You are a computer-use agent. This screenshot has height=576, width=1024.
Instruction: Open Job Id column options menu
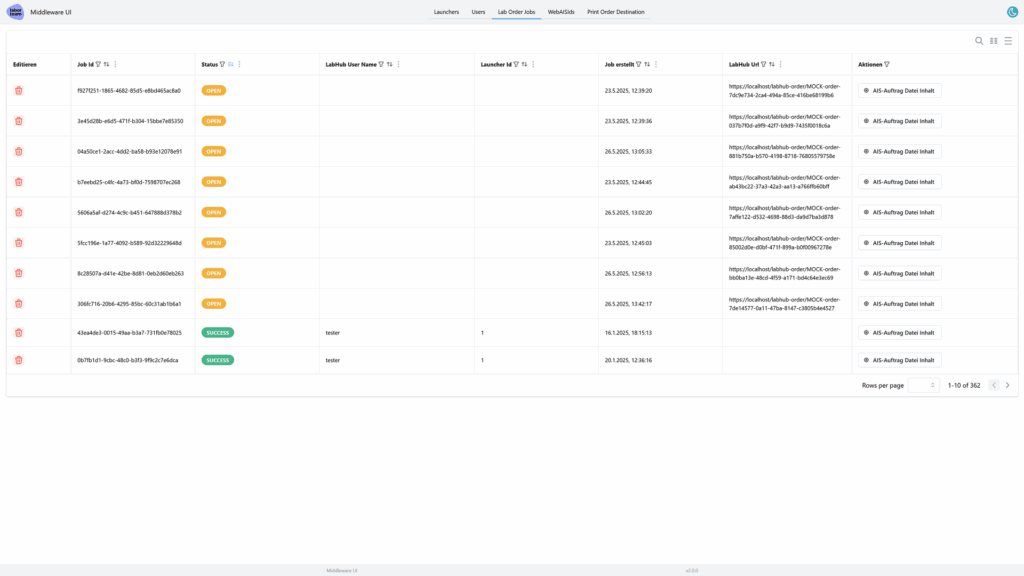[116, 65]
